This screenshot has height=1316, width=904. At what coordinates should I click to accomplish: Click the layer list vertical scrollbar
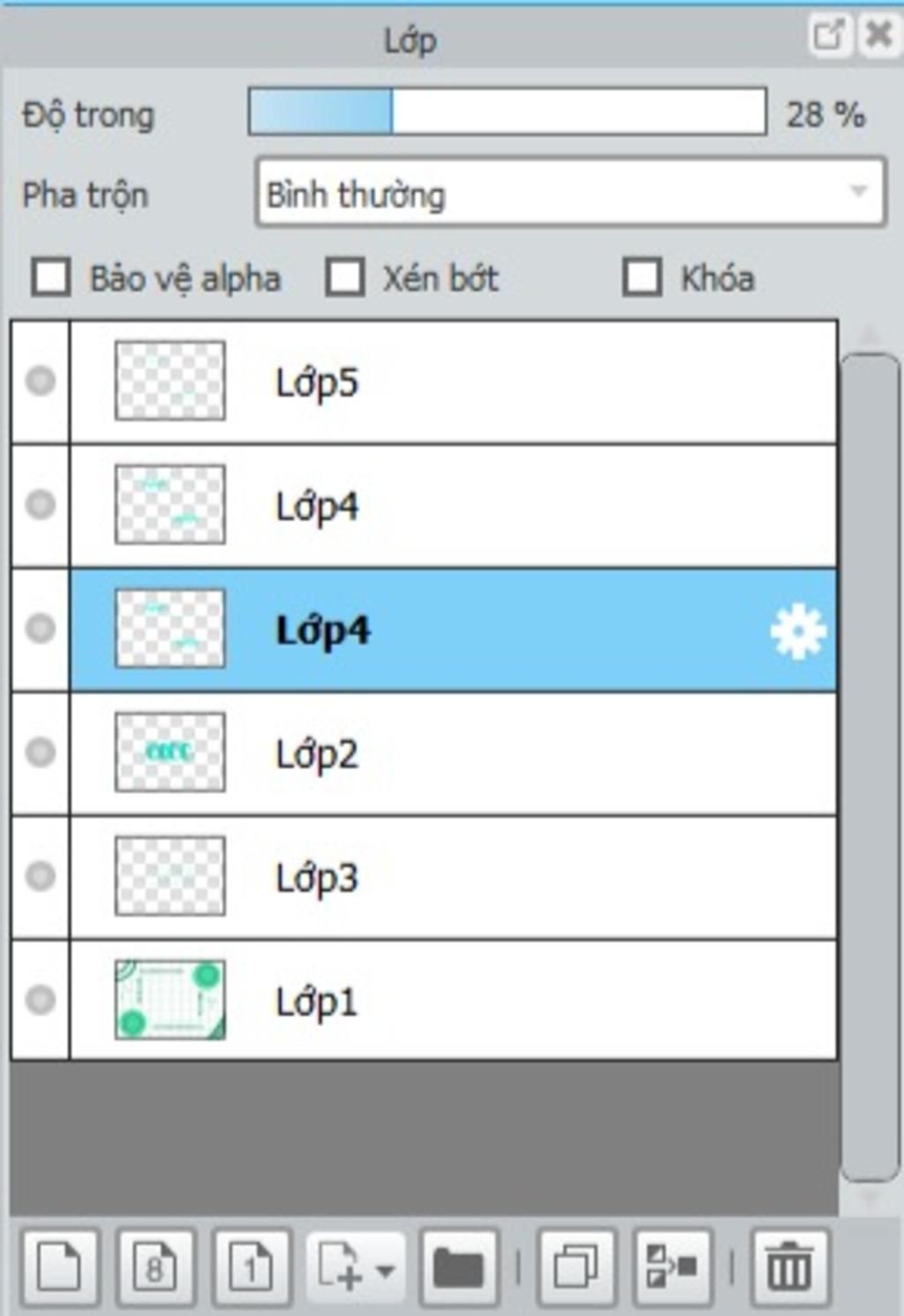tap(870, 767)
